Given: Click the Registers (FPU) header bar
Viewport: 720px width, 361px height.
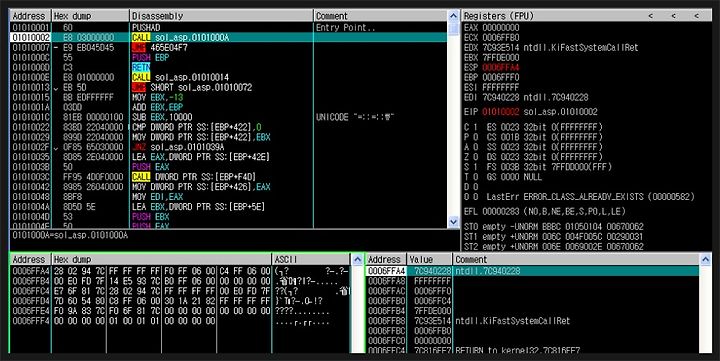Looking at the screenshot, I should (x=586, y=16).
